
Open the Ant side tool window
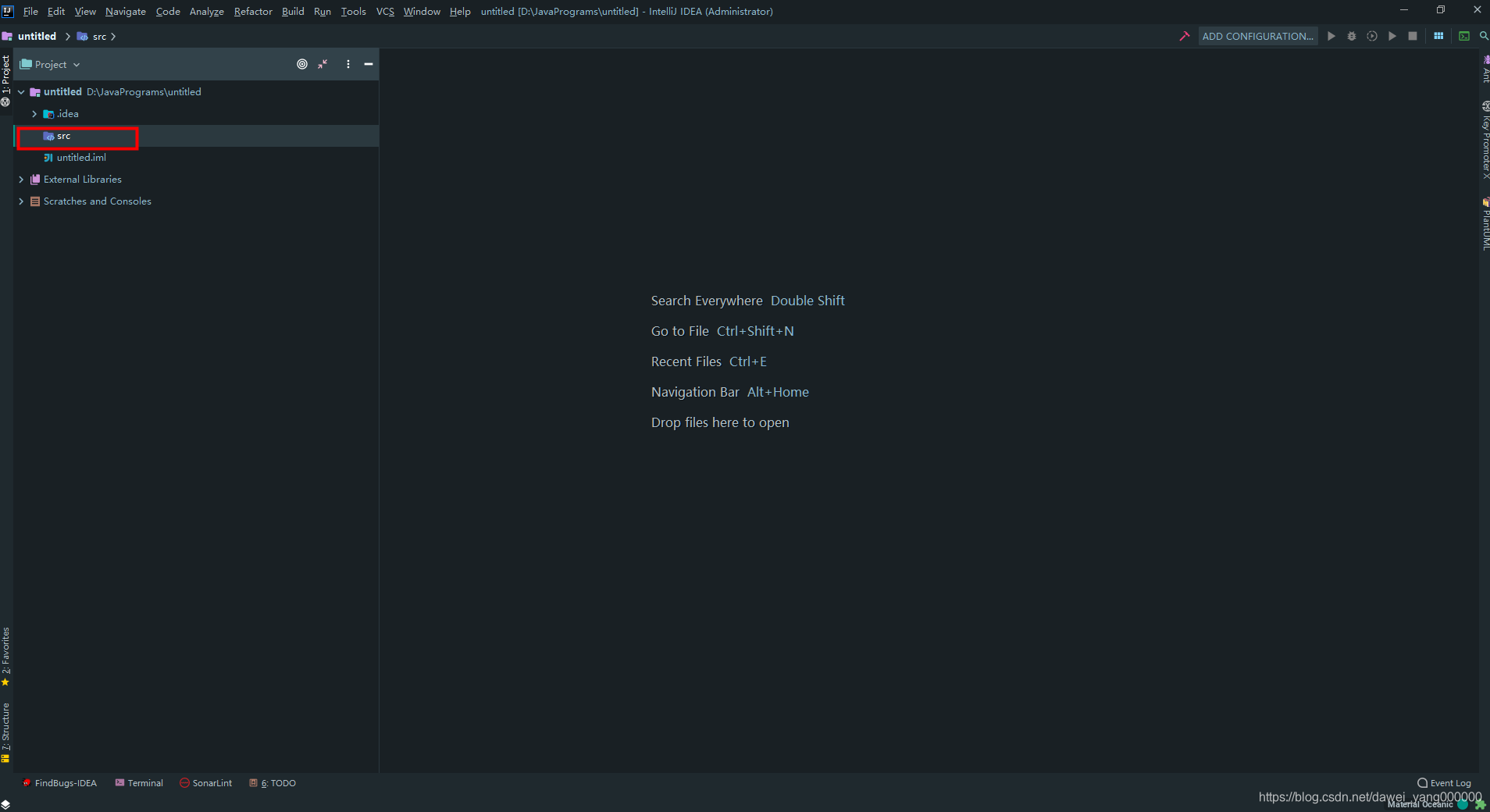click(1485, 68)
